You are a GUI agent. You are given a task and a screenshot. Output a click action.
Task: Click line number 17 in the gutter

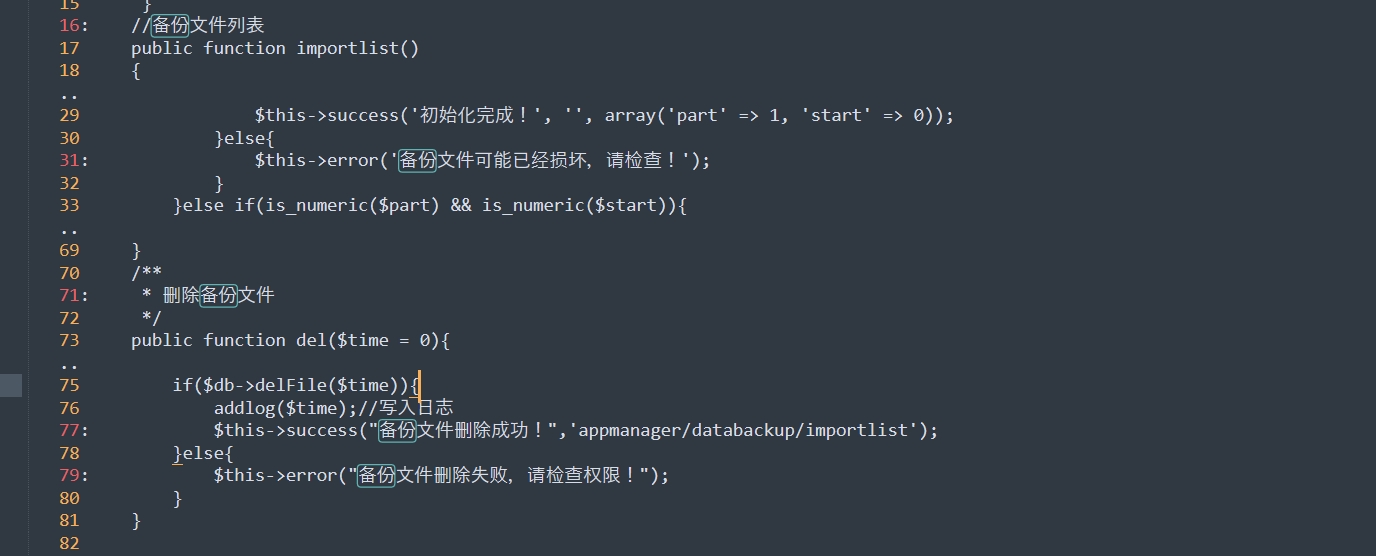69,48
